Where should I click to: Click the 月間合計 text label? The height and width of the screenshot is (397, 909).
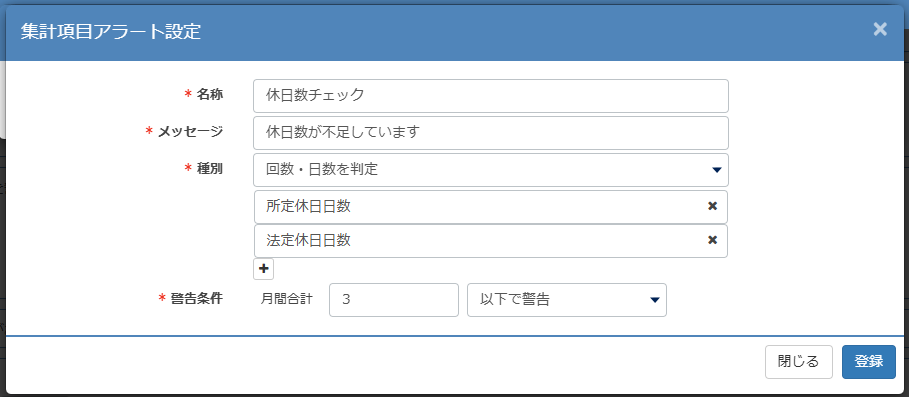[x=286, y=299]
